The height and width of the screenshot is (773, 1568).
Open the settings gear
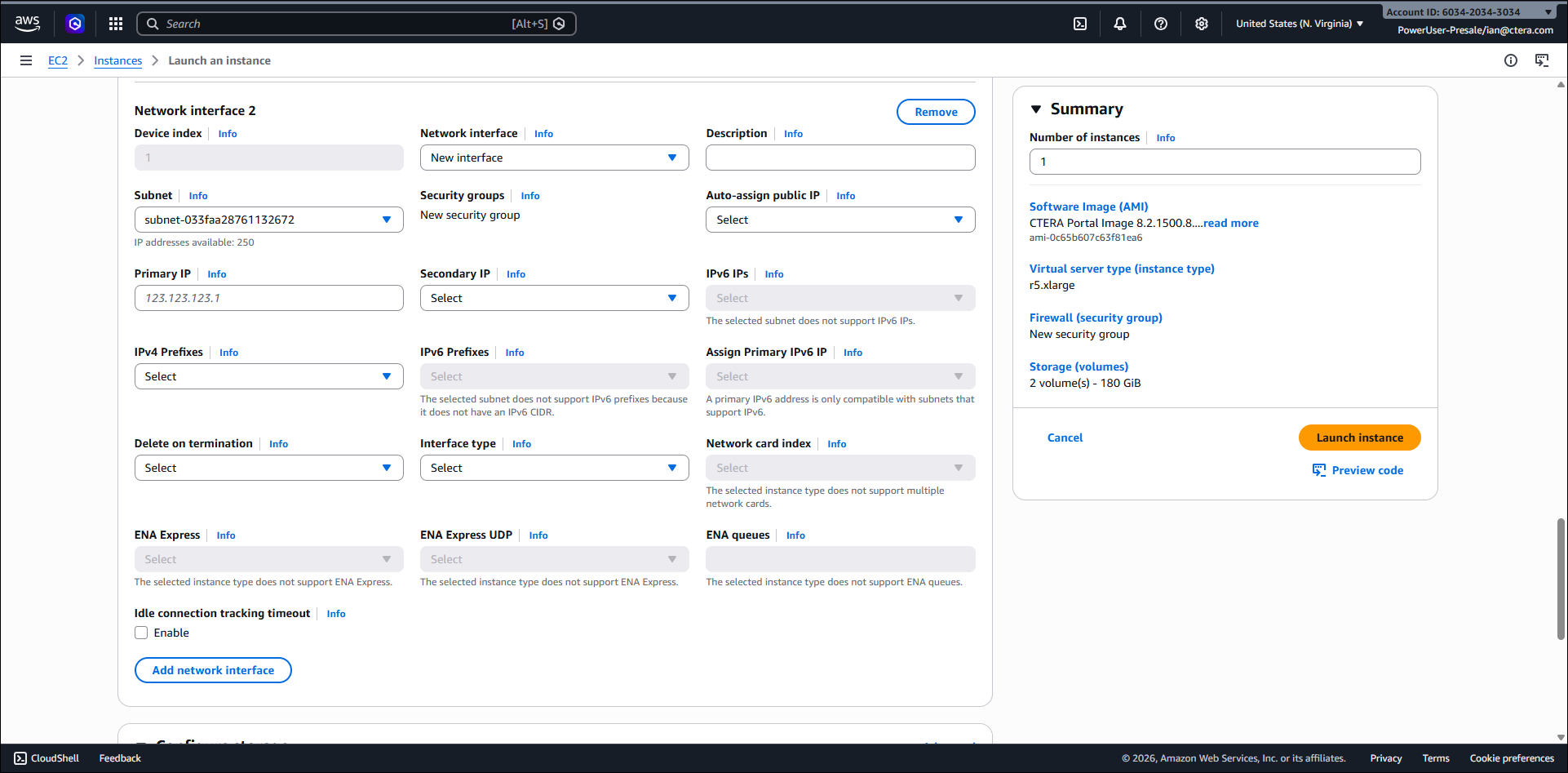(x=1202, y=24)
